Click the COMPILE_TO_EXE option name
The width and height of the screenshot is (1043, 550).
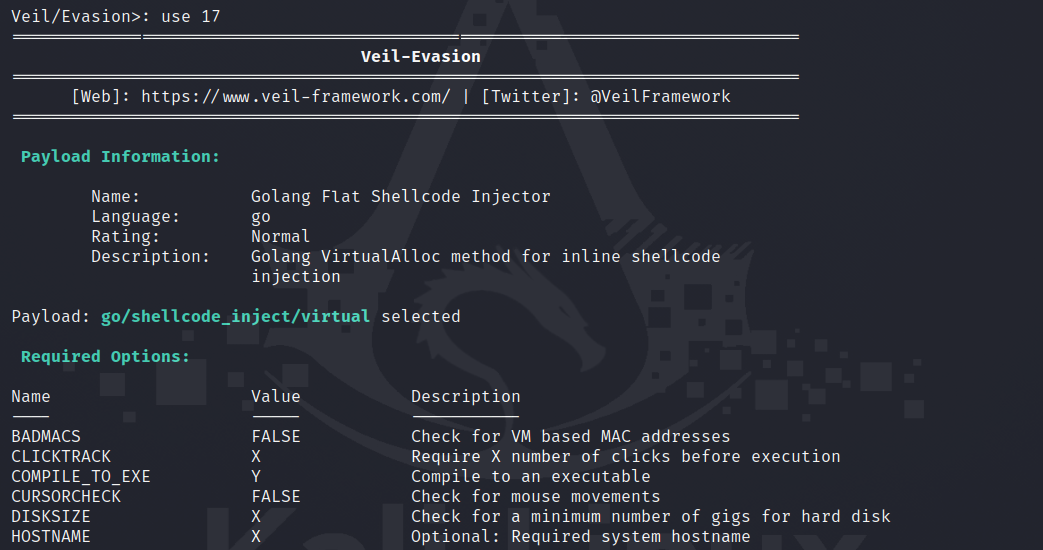tap(81, 477)
